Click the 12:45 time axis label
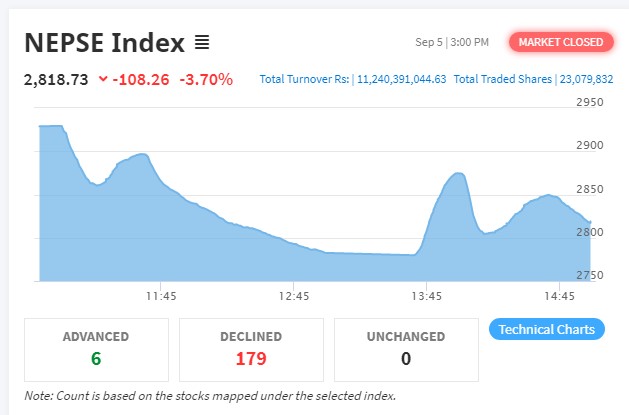Image resolution: width=629 pixels, height=415 pixels. click(x=294, y=296)
